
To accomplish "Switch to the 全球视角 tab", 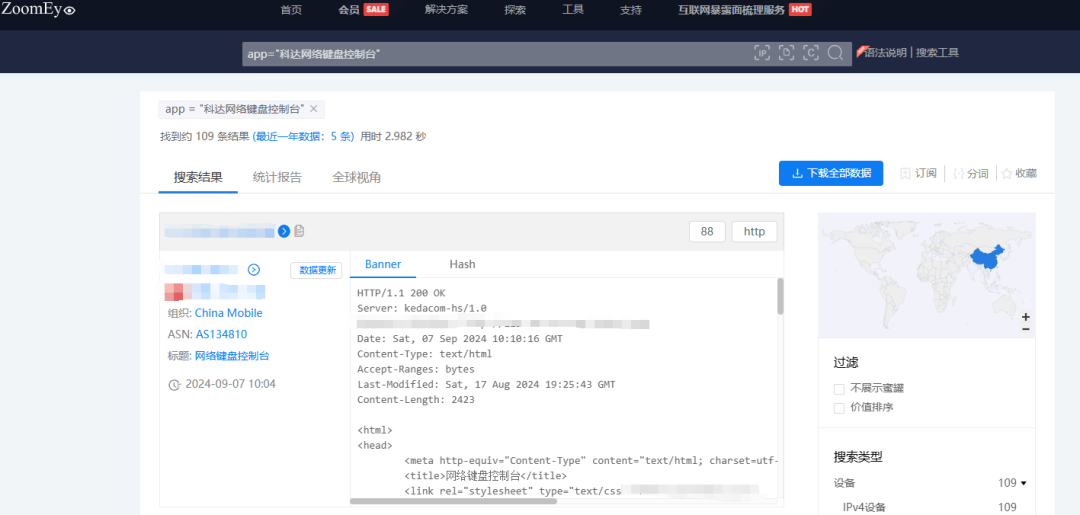I will click(357, 177).
